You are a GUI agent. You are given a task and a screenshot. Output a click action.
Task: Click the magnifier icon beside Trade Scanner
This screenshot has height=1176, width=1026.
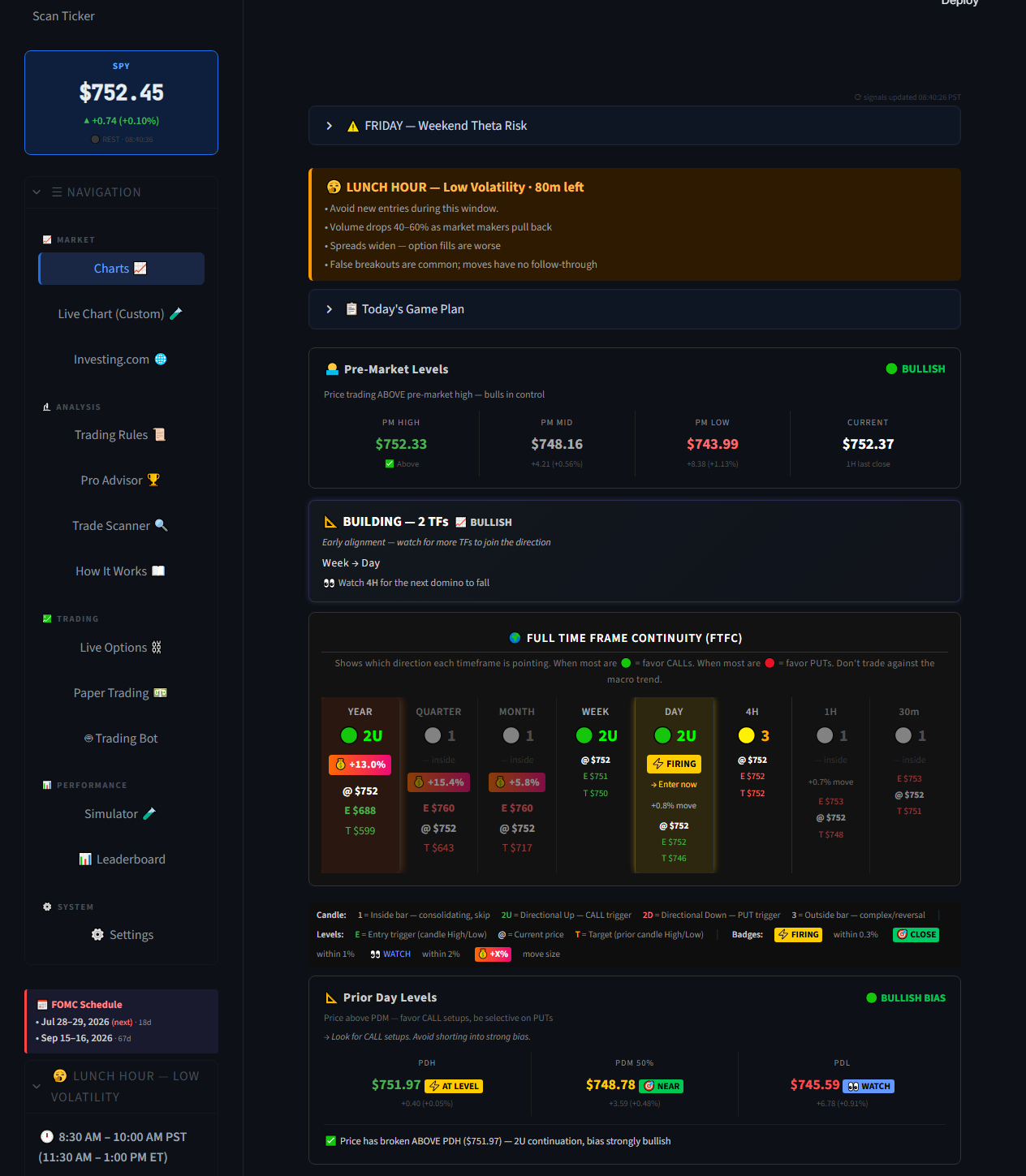161,525
